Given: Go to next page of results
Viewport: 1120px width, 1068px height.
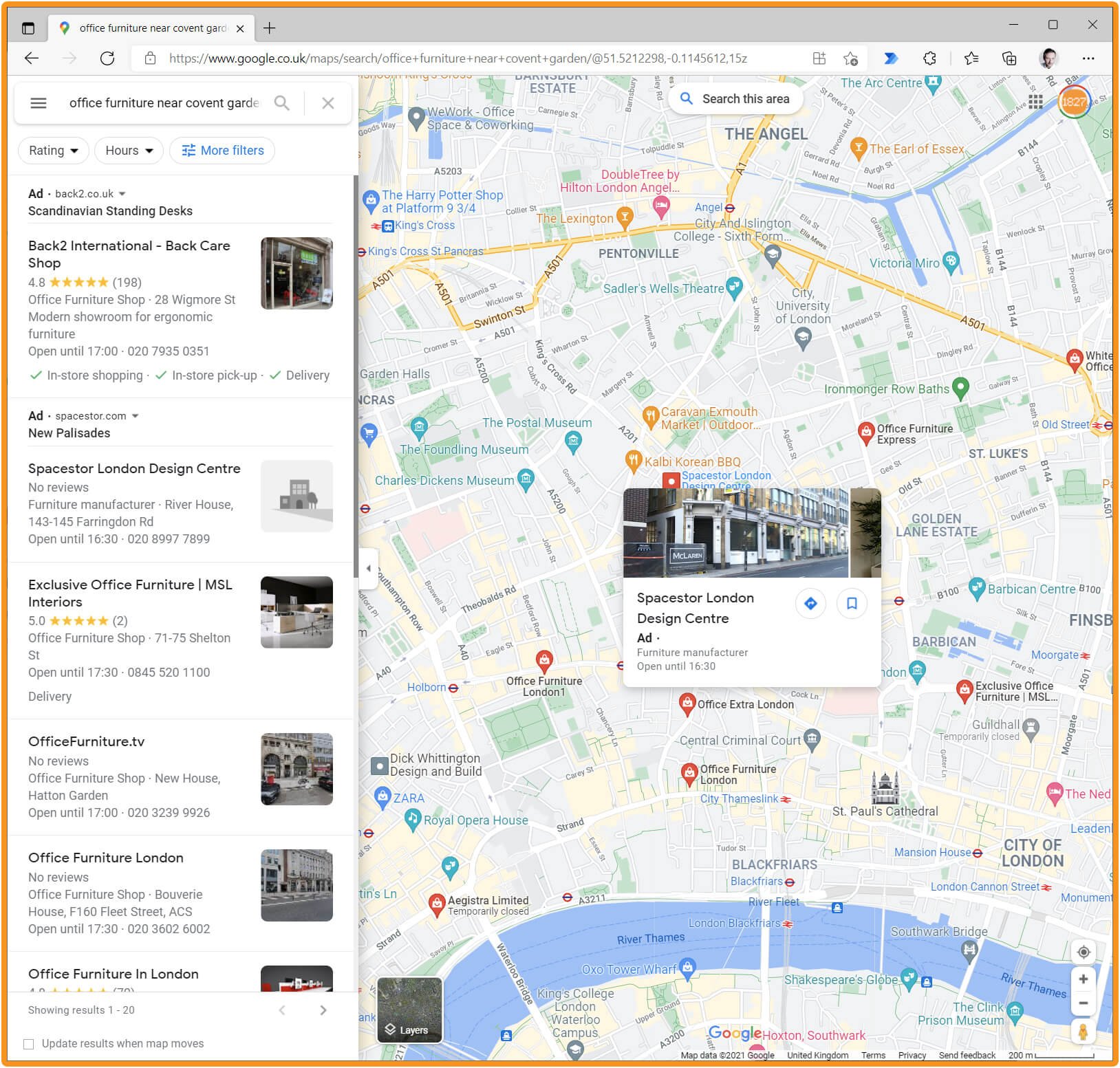Looking at the screenshot, I should (x=324, y=1010).
